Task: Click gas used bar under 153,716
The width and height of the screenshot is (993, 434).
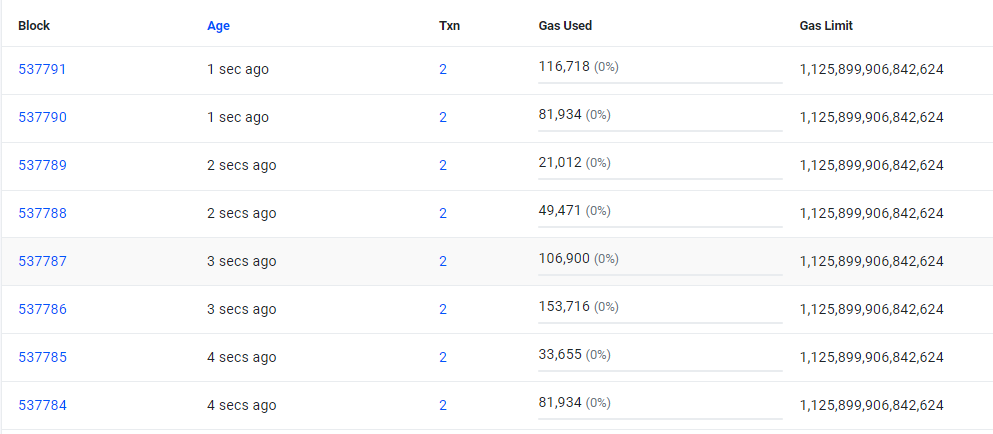Action: [660, 322]
